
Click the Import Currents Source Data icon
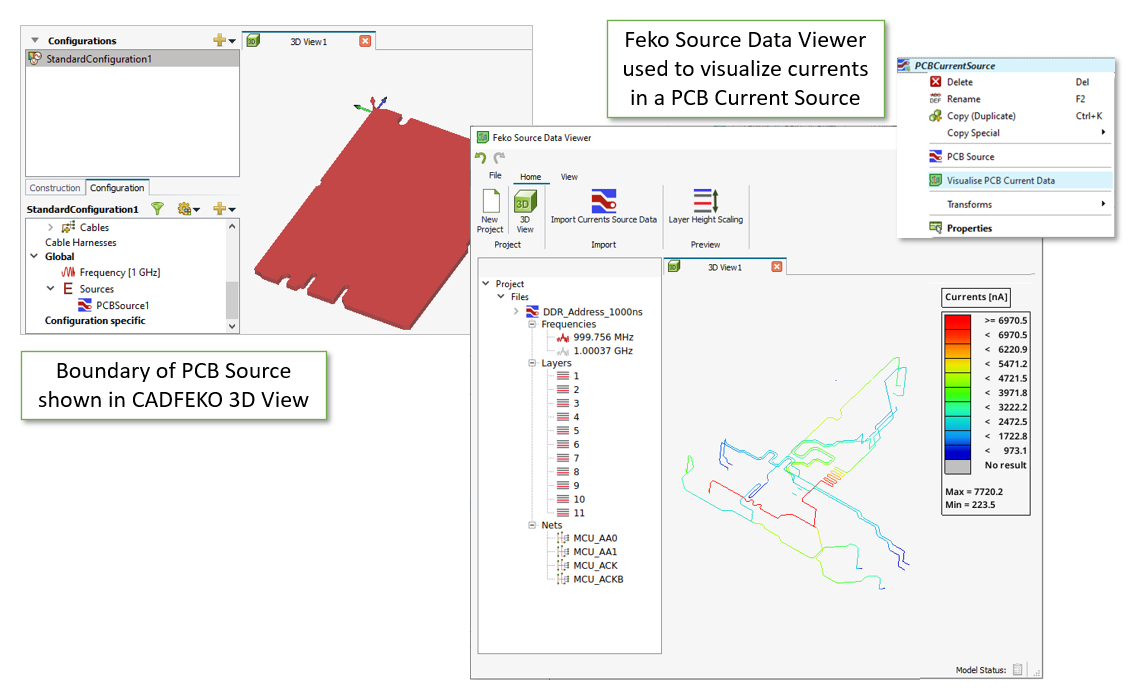click(x=603, y=200)
